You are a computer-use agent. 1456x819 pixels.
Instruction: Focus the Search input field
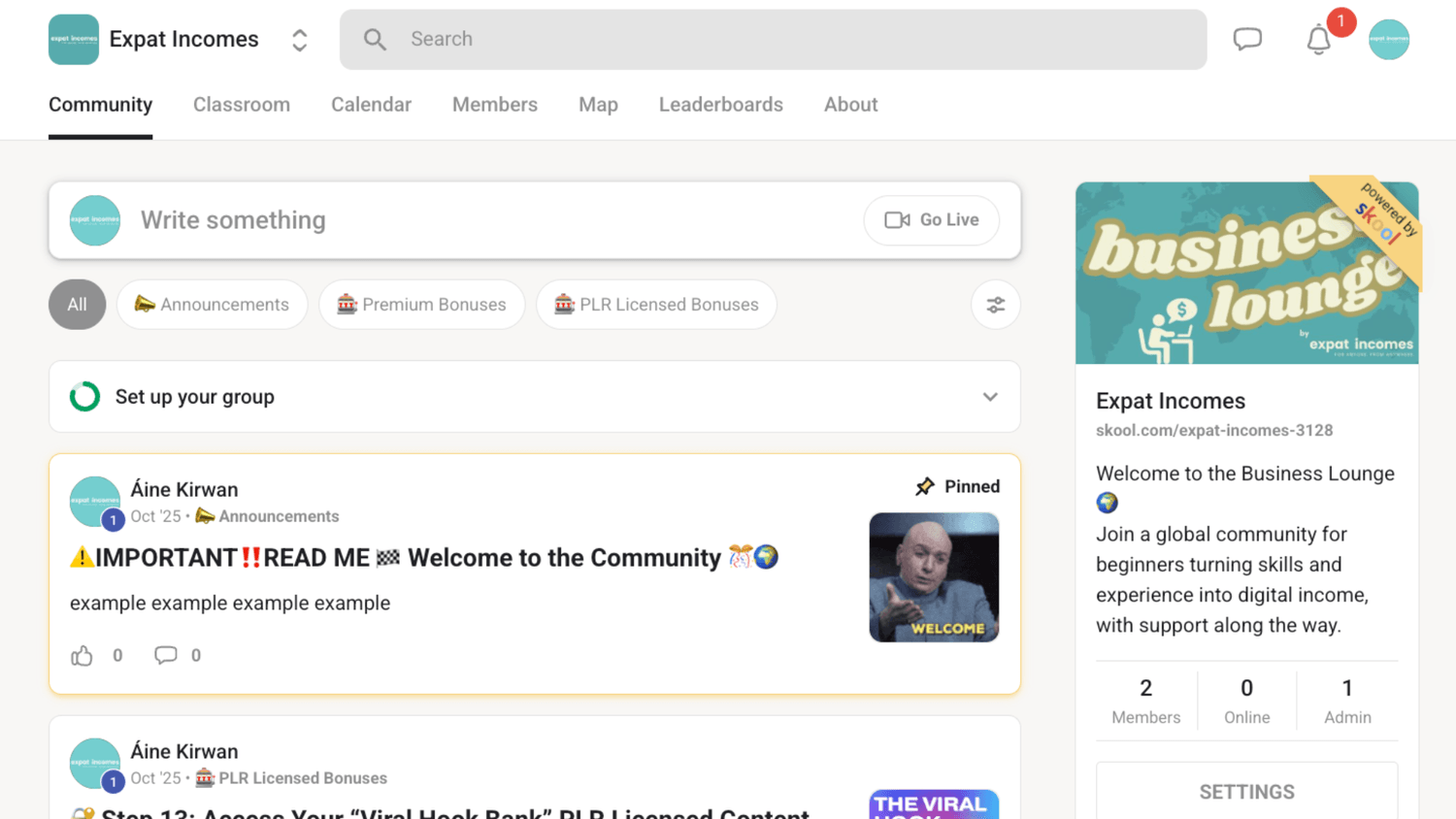click(x=773, y=40)
